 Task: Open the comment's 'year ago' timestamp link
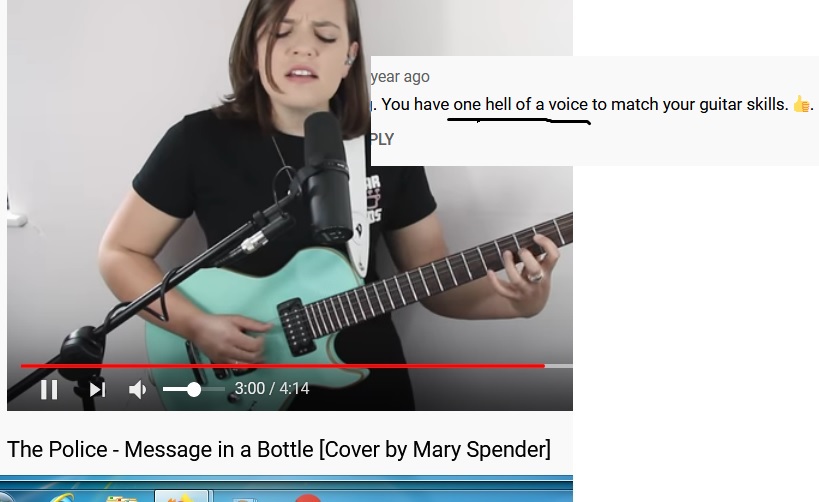[400, 77]
